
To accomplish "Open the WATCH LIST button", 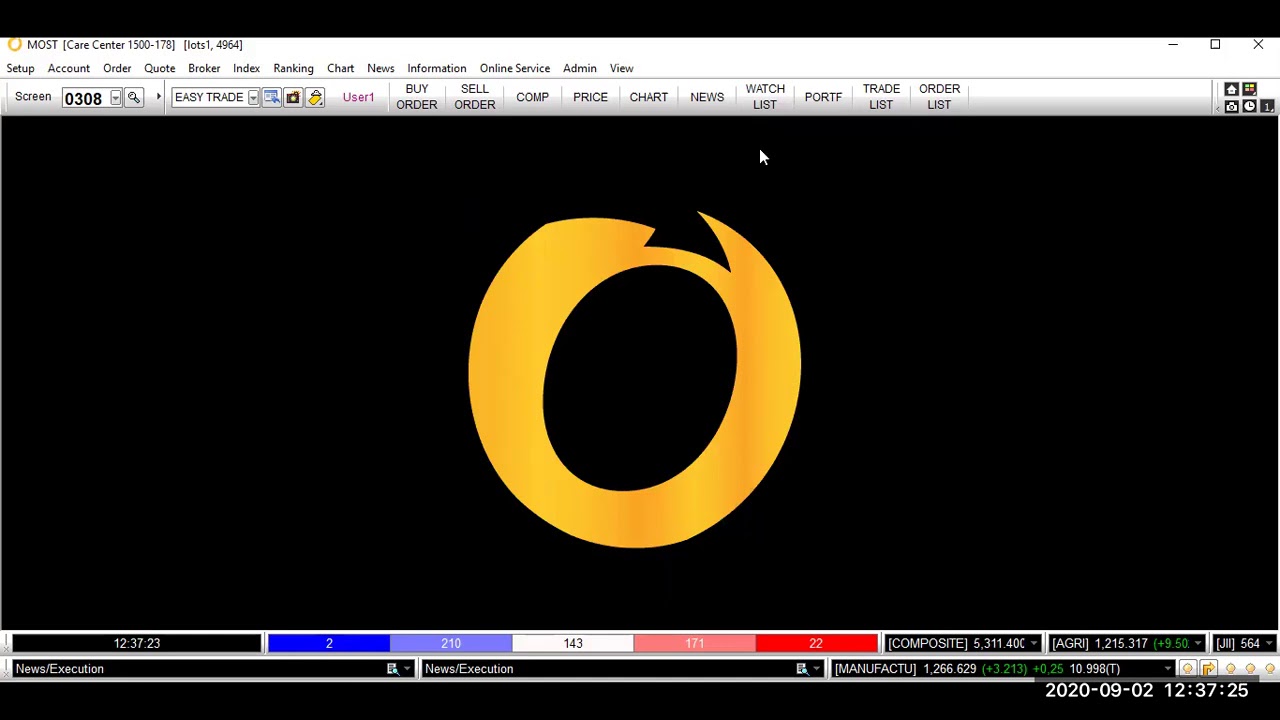I will tap(764, 97).
